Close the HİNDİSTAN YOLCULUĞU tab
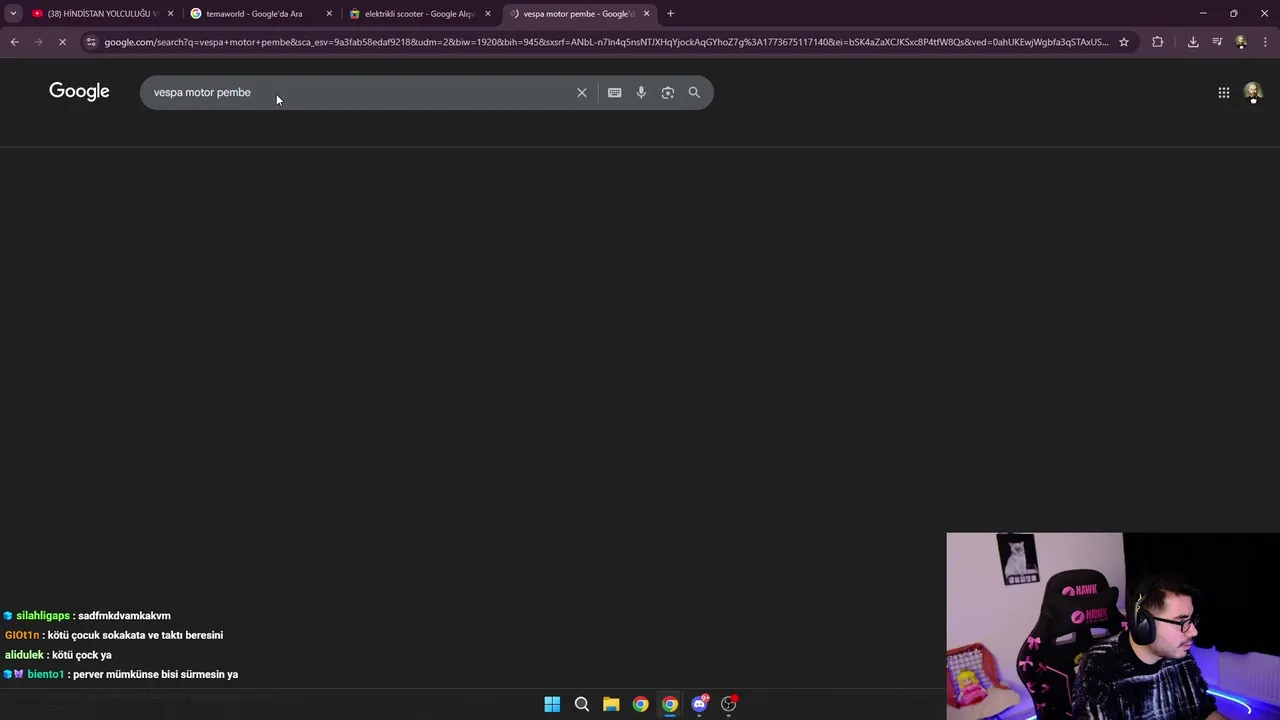Screen dimensions: 1280x720 coord(170,14)
